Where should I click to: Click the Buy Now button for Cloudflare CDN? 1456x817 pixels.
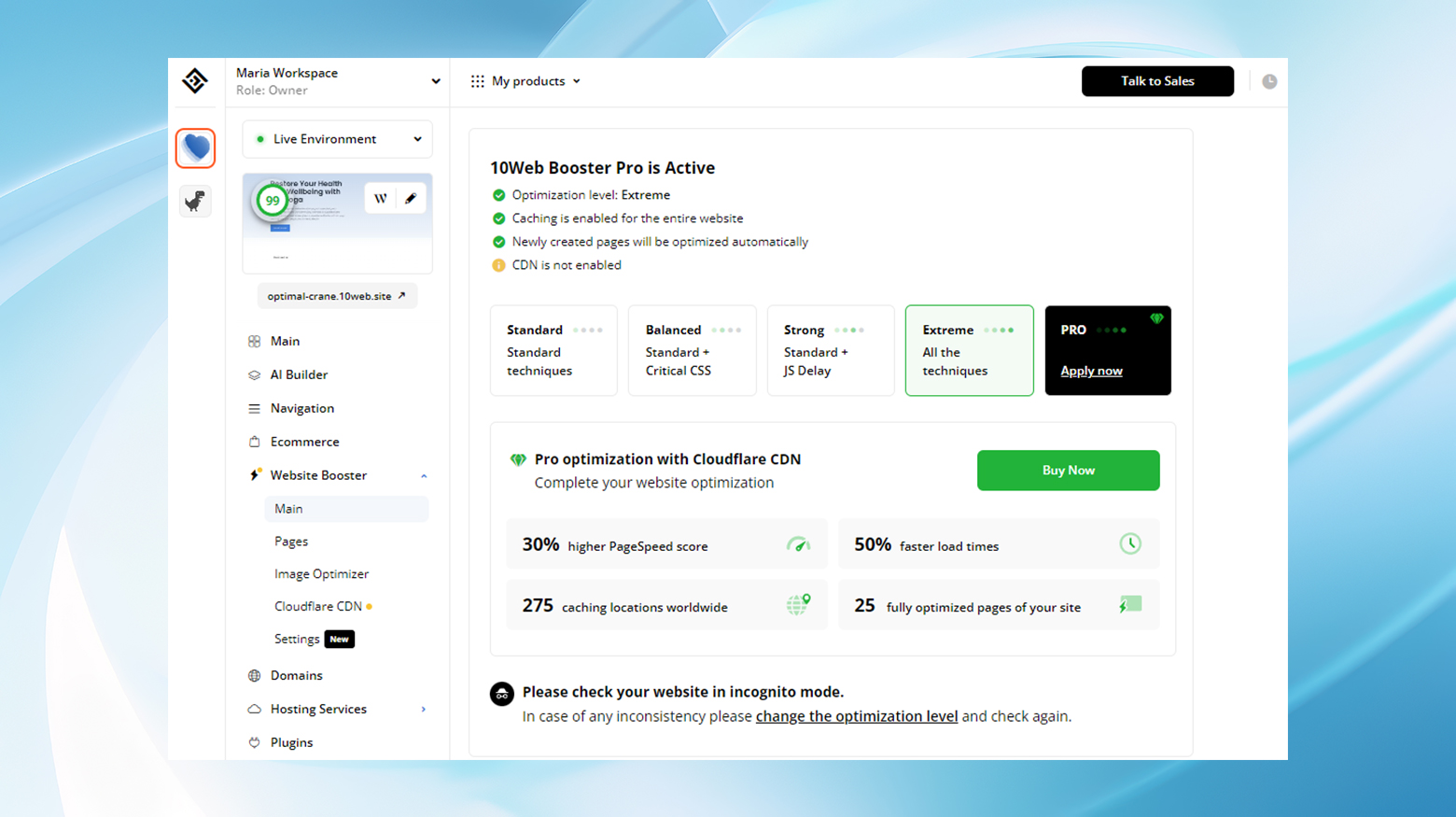(x=1068, y=470)
